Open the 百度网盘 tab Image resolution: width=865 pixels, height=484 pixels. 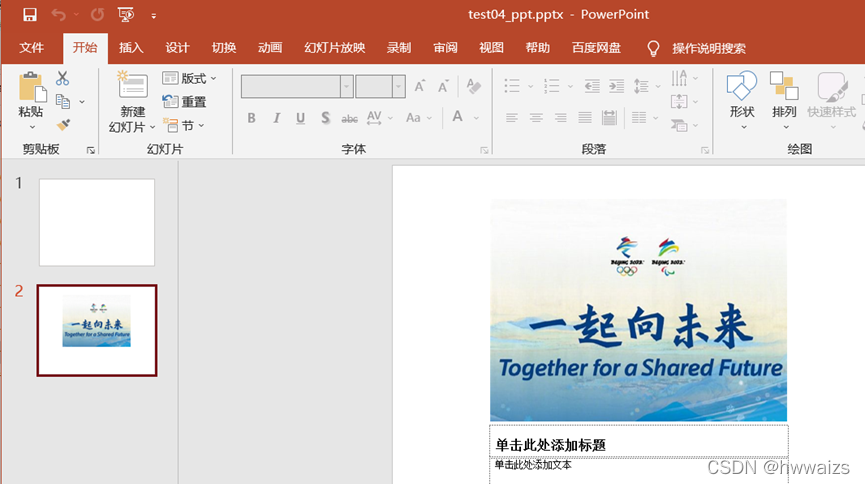(x=596, y=48)
